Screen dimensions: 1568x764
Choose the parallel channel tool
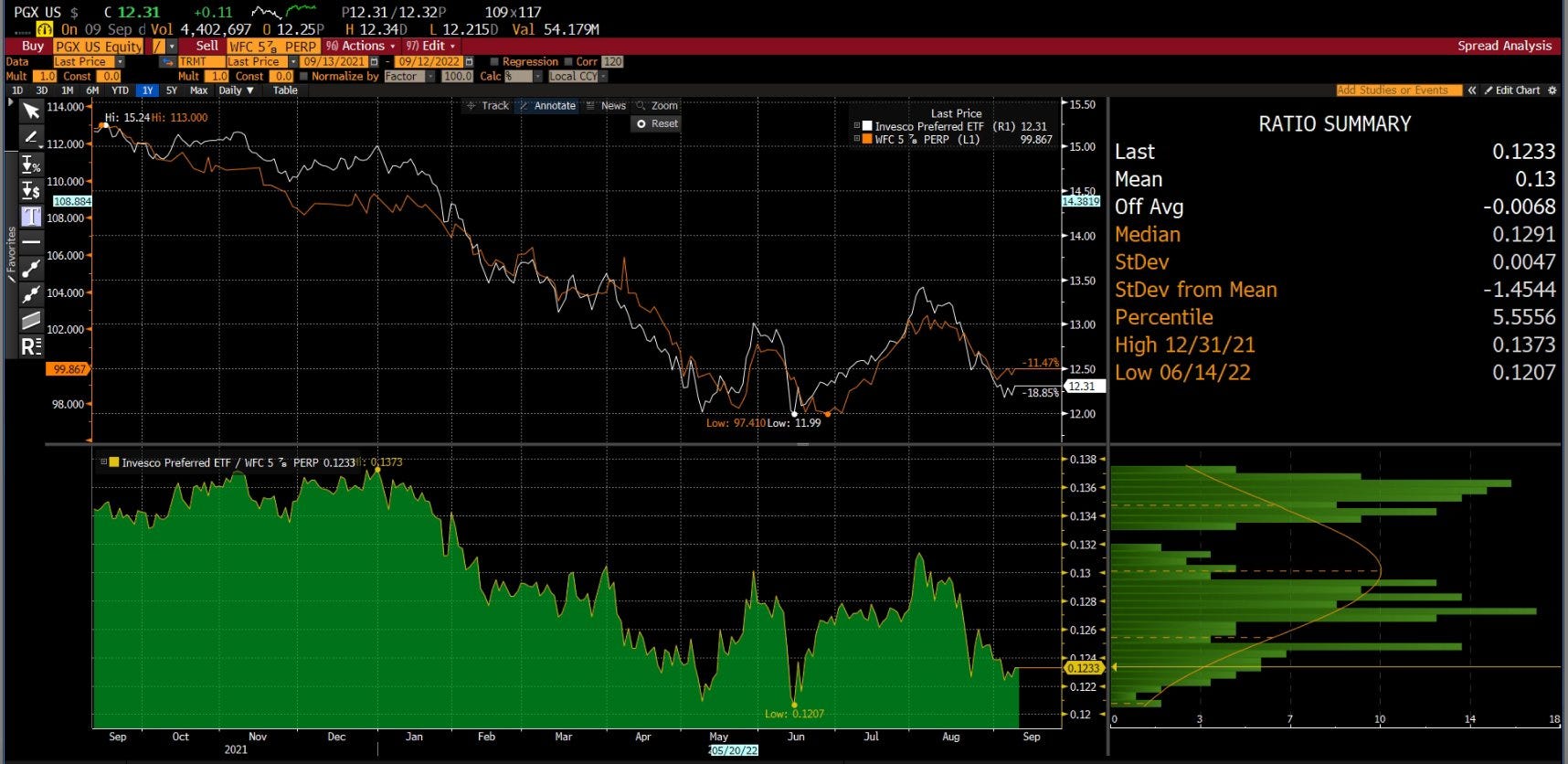31,320
